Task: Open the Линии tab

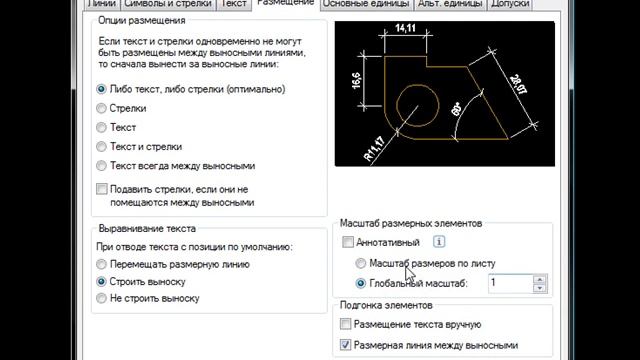Action: pyautogui.click(x=102, y=4)
